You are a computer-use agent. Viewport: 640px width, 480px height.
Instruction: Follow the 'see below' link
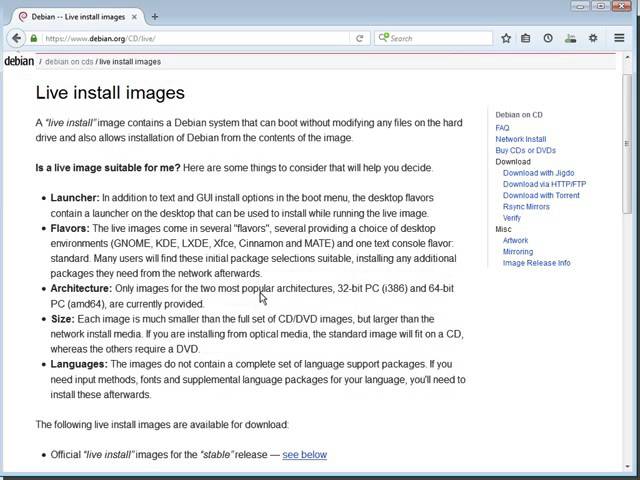pos(304,455)
